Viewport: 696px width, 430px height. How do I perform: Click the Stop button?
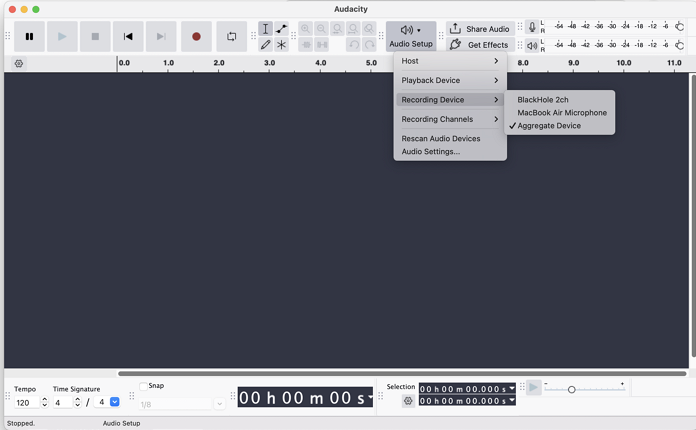95,36
